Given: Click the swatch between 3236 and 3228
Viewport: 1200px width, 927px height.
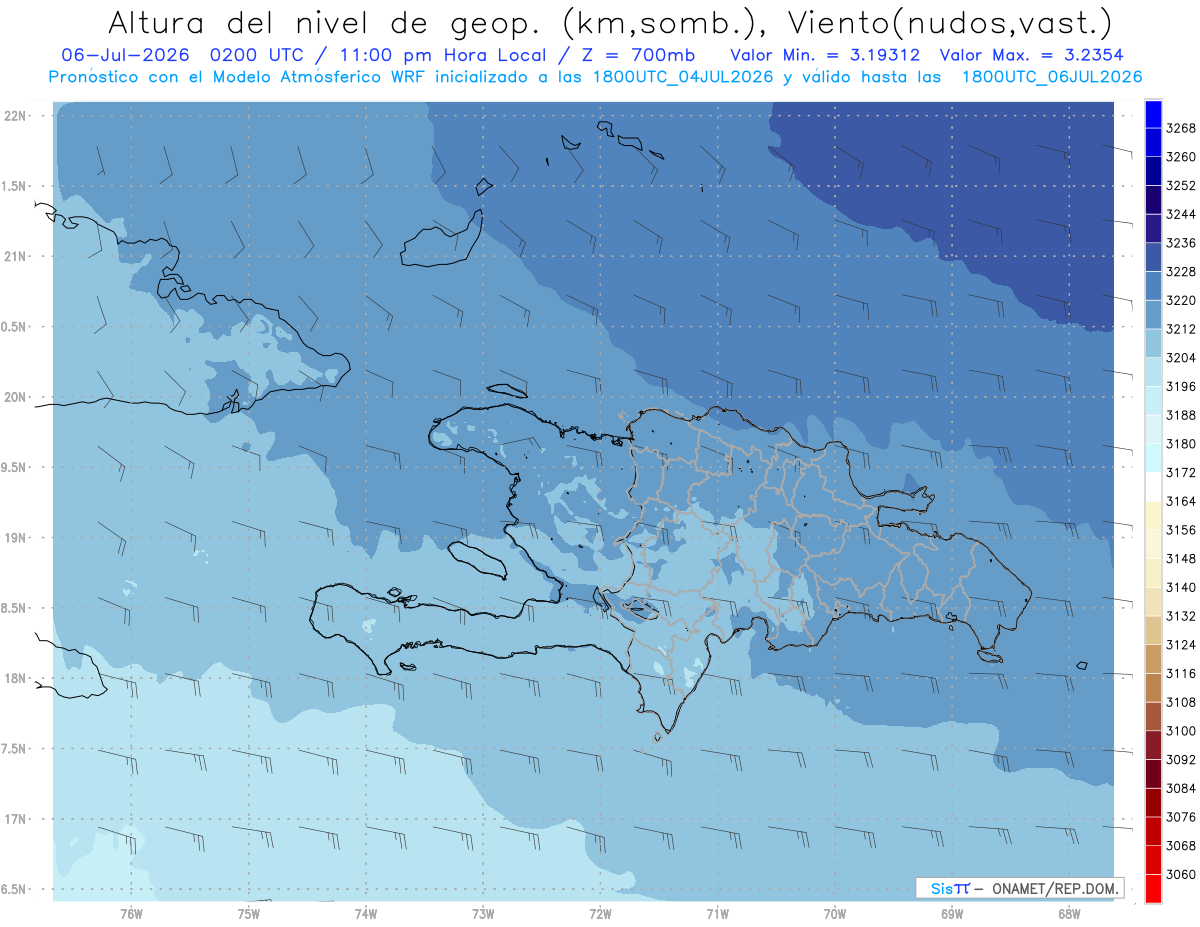Looking at the screenshot, I should click(1153, 257).
